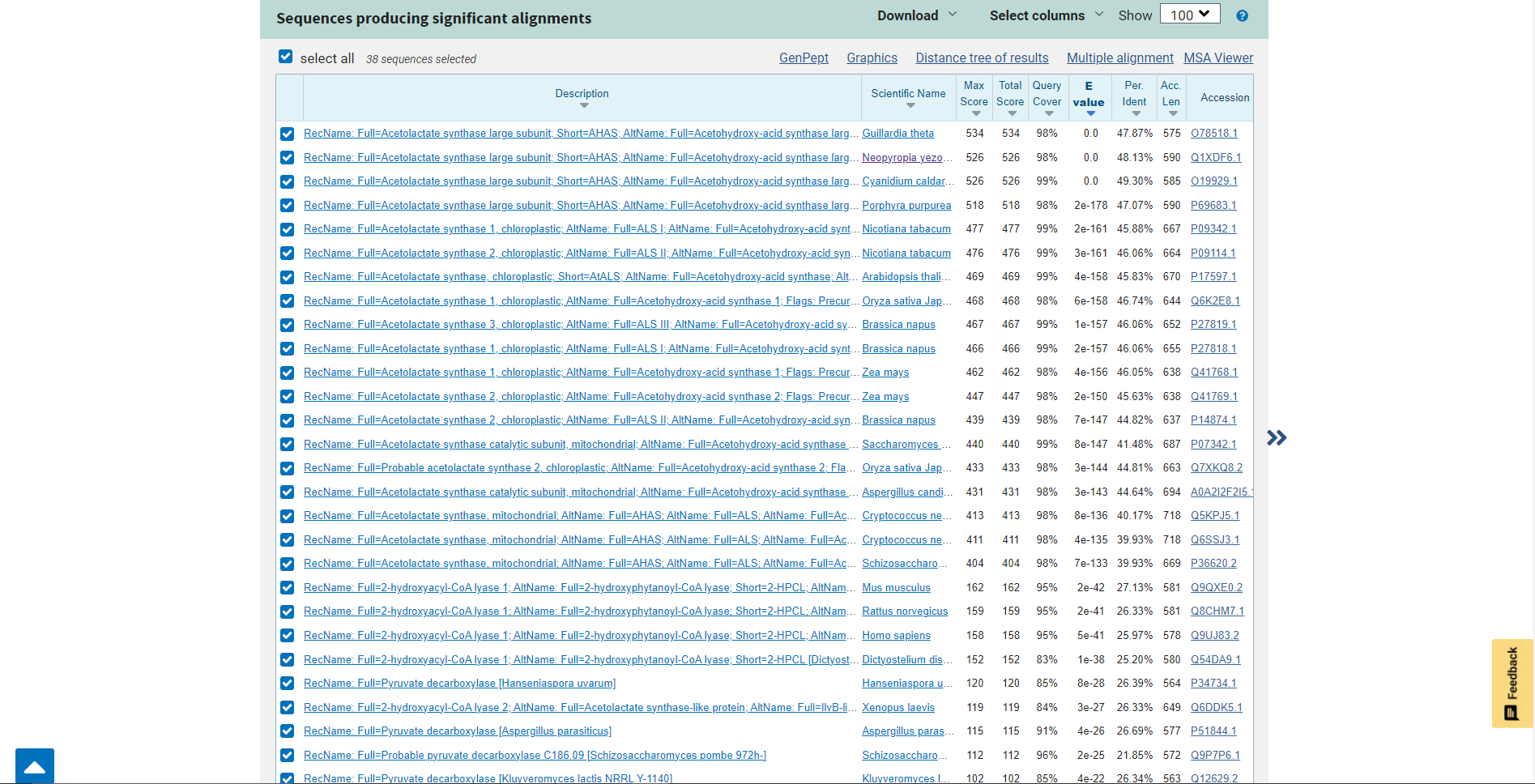Sort by Max Score column arrow
Image resolution: width=1535 pixels, height=784 pixels.
pyautogui.click(x=976, y=113)
